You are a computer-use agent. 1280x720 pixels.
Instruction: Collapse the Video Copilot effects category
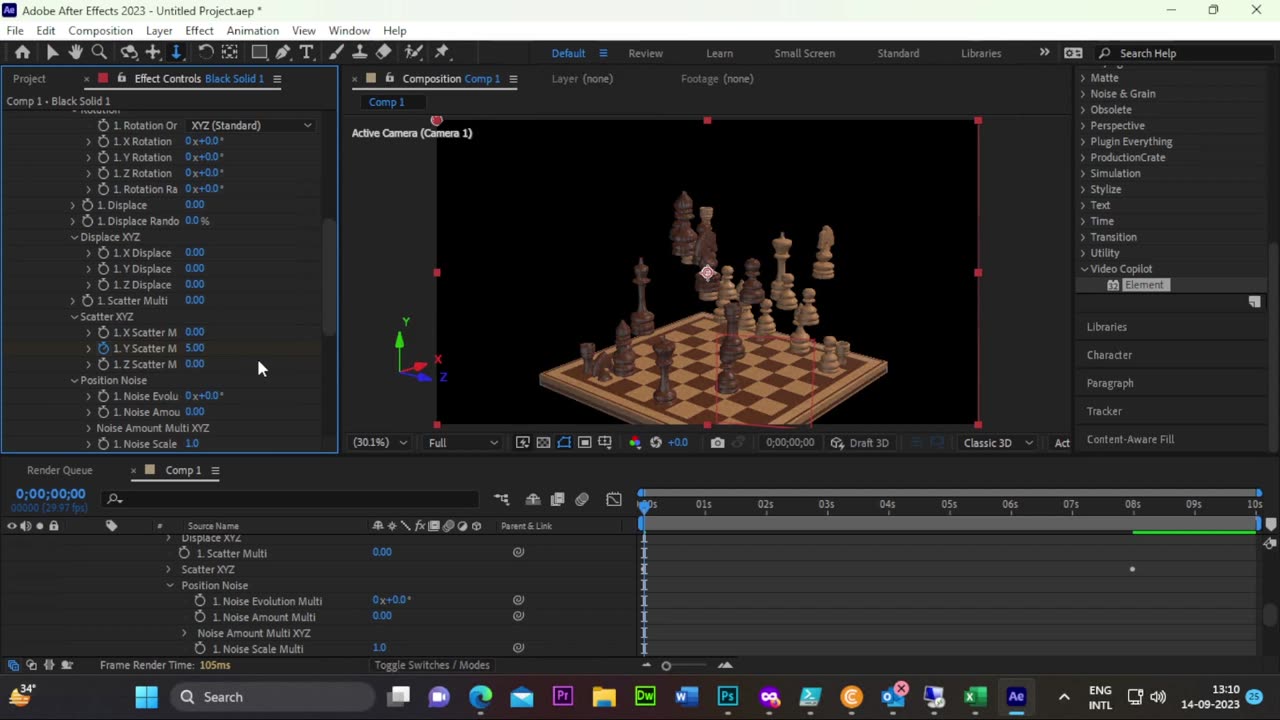(x=1083, y=269)
